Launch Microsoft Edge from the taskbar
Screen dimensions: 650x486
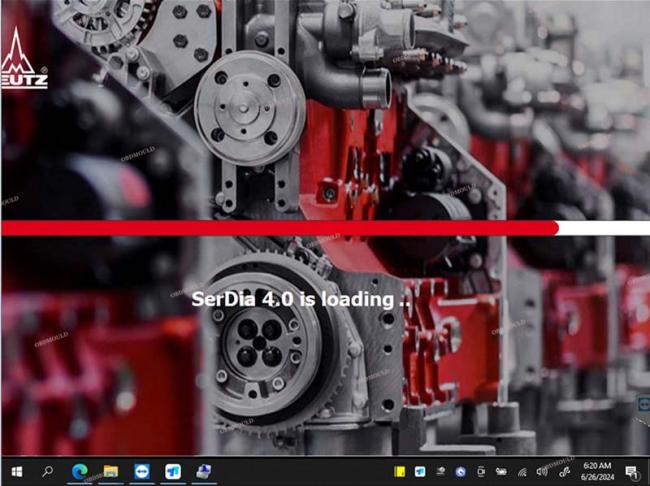(x=80, y=471)
